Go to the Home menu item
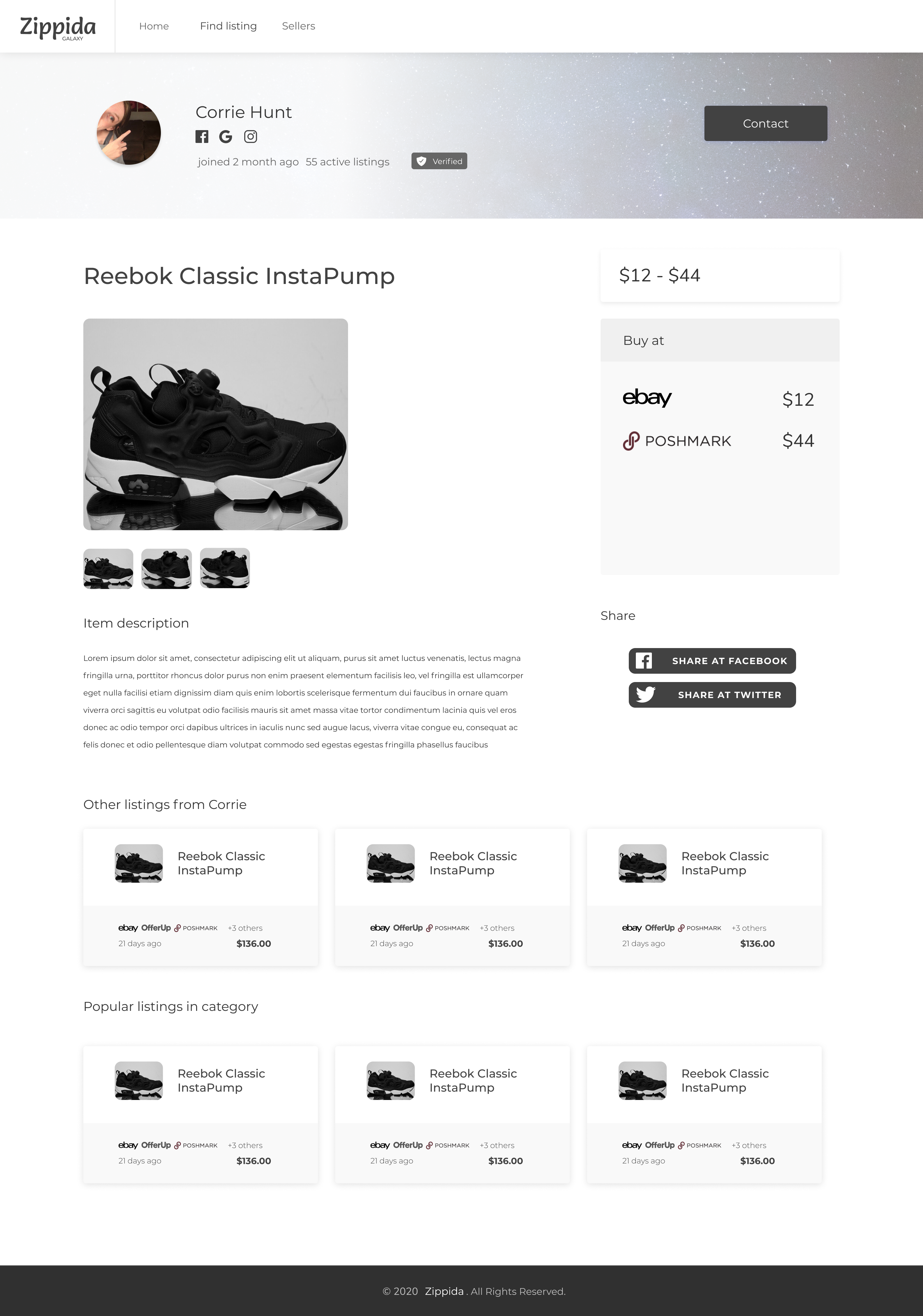The width and height of the screenshot is (923, 1316). click(154, 26)
